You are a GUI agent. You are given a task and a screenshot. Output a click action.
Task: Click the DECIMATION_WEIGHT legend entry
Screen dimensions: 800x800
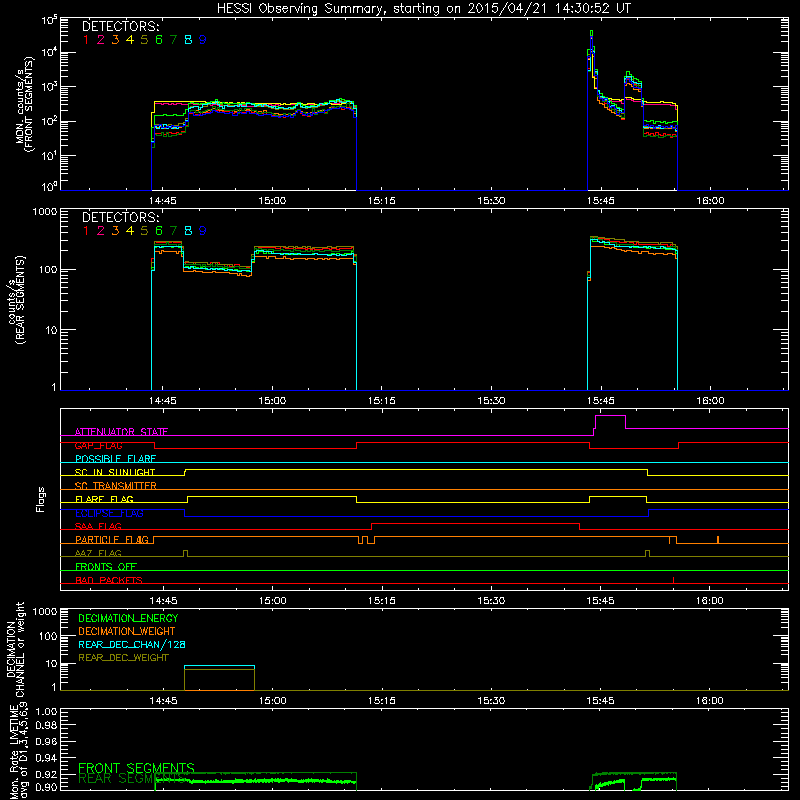point(127,631)
